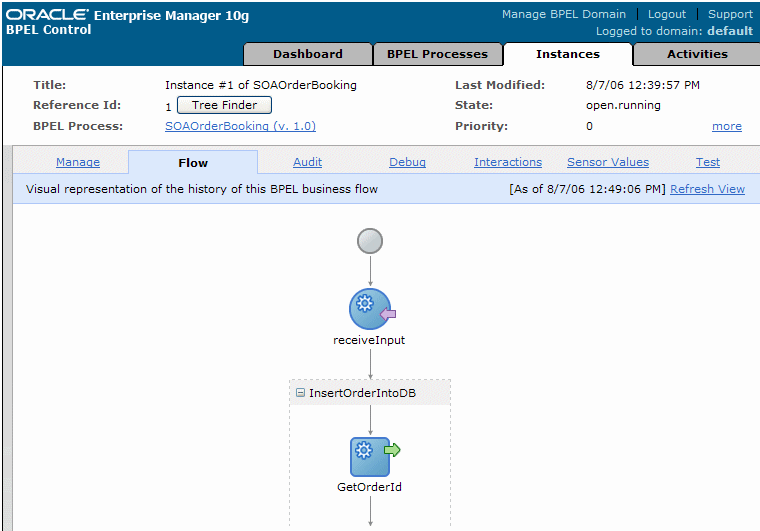760x531 pixels.
Task: Open the BPEL Processes tab
Action: pyautogui.click(x=437, y=54)
